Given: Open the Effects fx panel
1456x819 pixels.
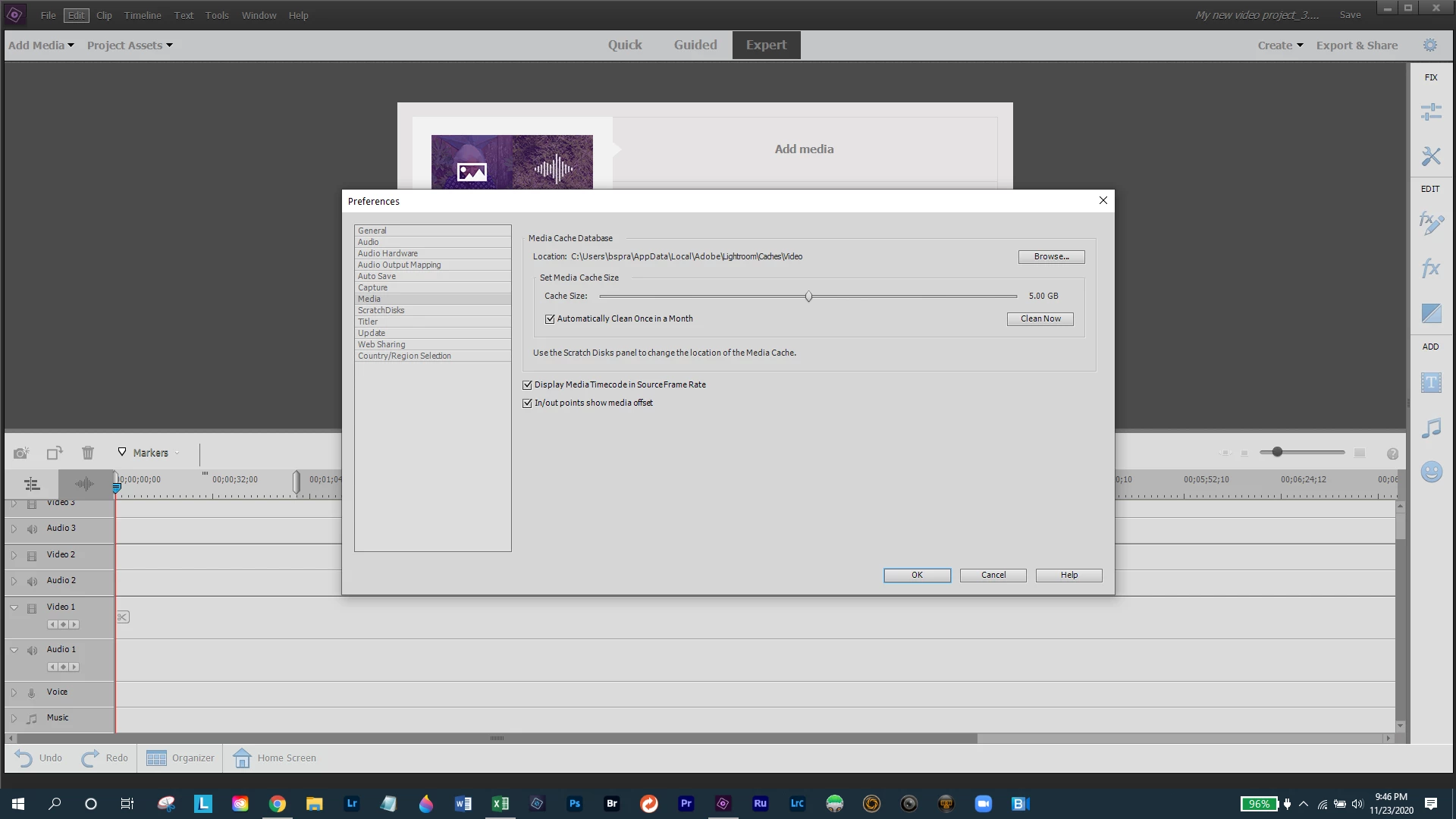Looking at the screenshot, I should click(1431, 268).
